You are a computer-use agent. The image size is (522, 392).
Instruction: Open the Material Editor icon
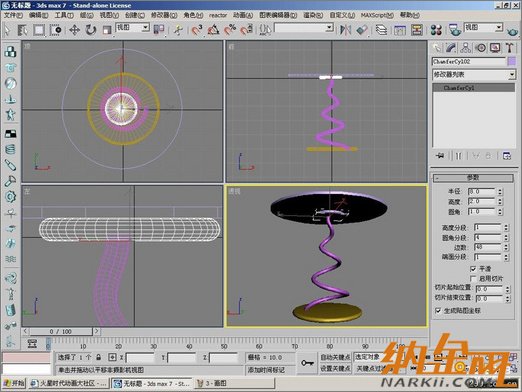point(436,30)
